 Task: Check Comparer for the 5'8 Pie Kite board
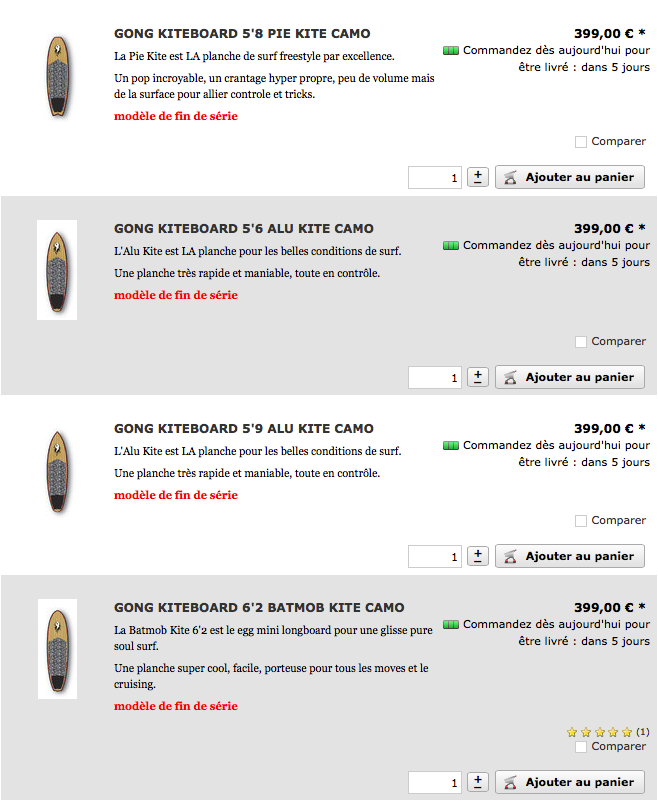pos(581,142)
